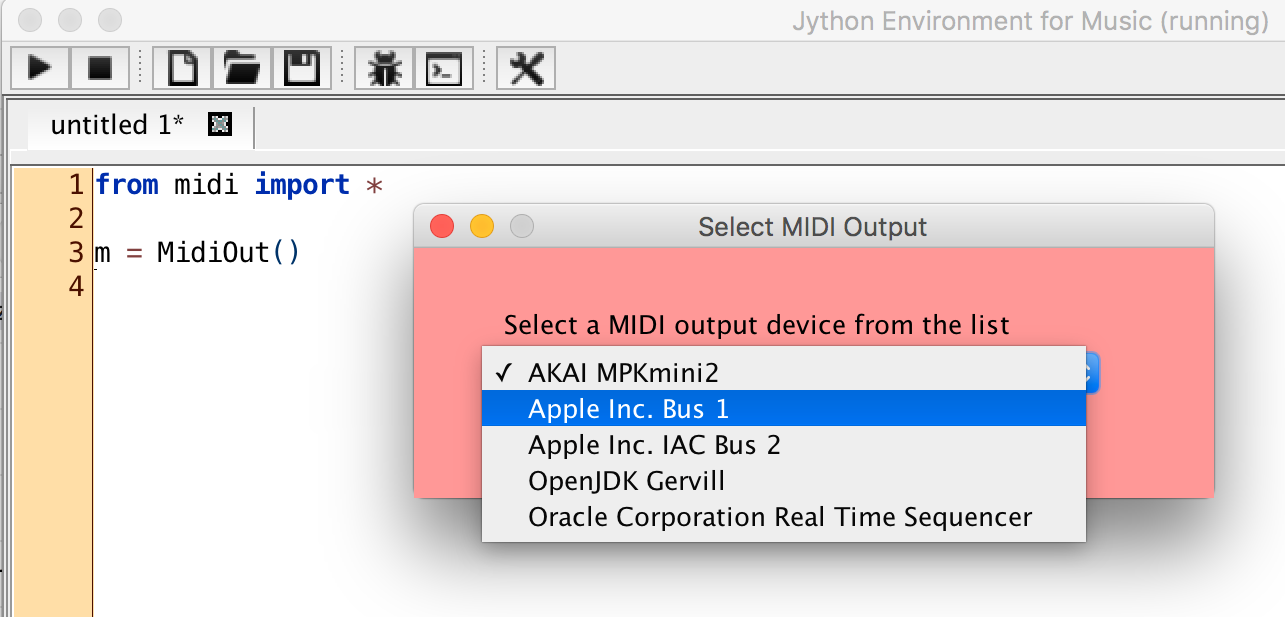Open the Jython interactive console

443,67
